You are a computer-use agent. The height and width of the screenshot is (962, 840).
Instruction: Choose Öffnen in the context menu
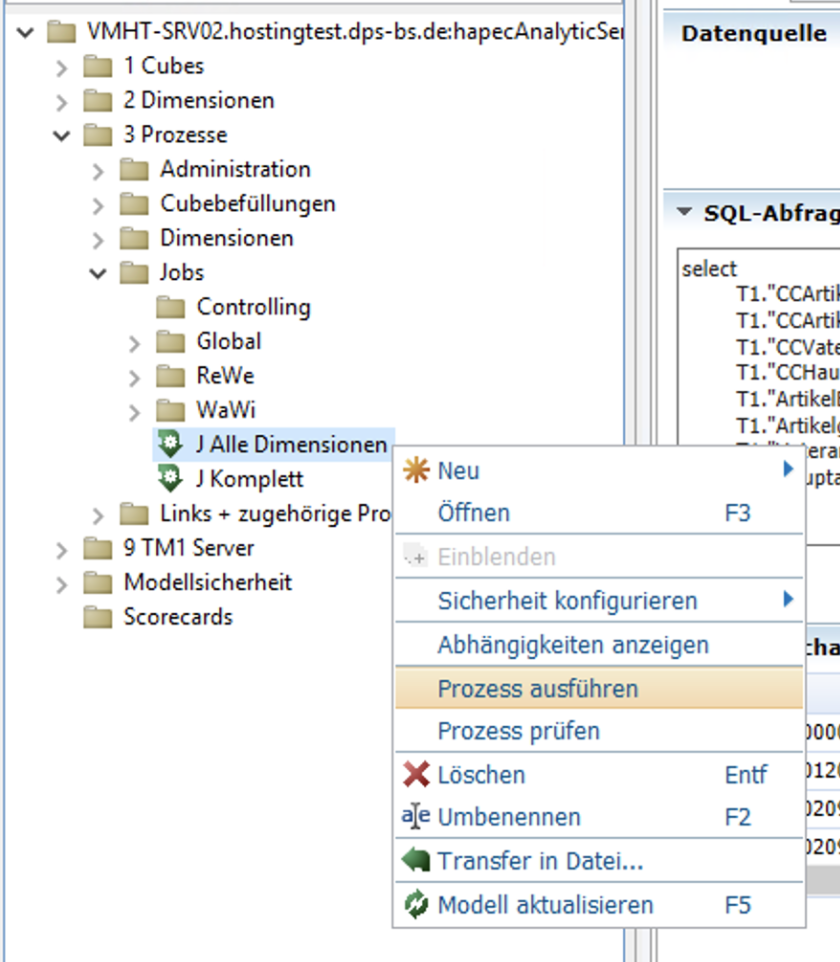pos(474,513)
